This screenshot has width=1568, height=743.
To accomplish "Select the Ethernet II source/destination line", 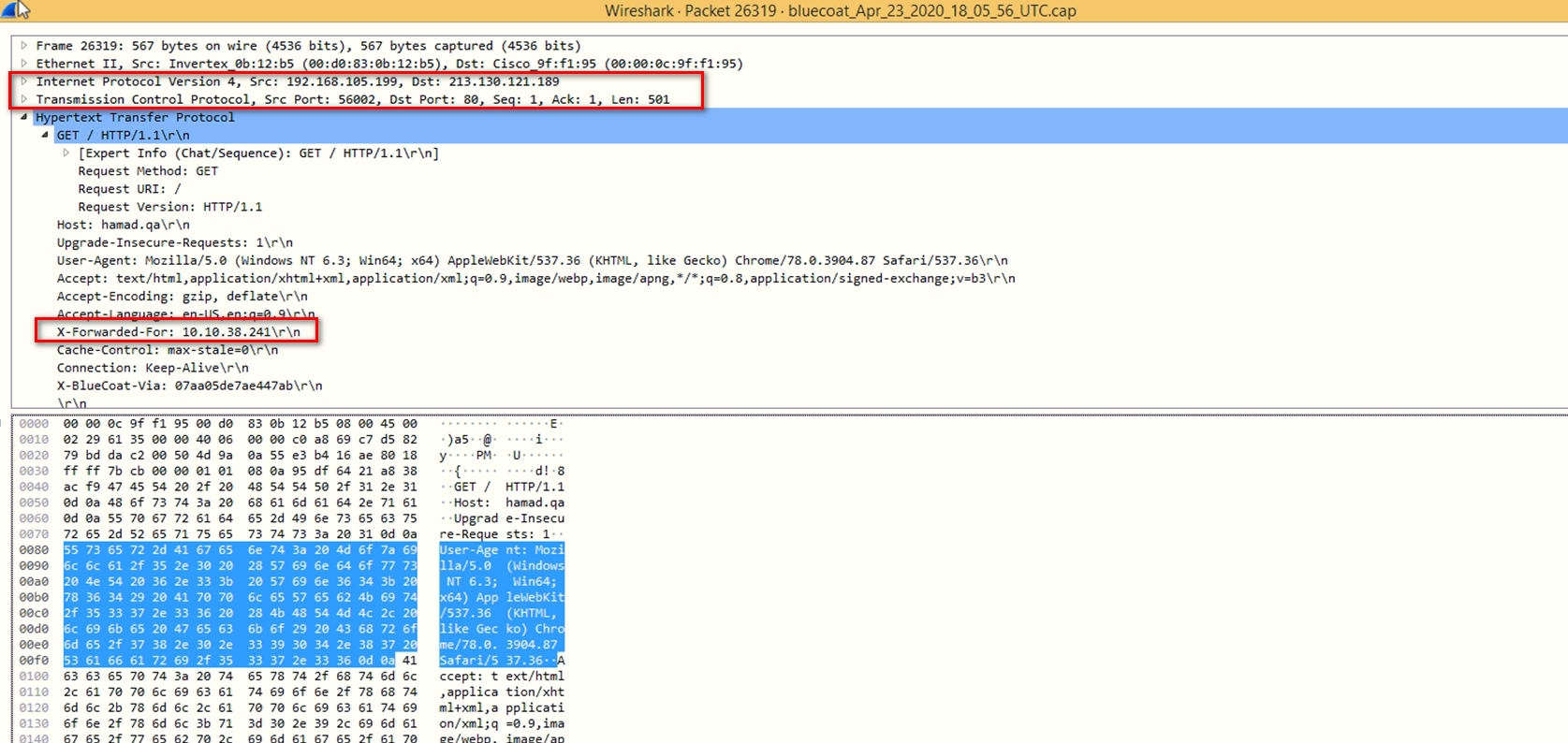I will tap(389, 63).
